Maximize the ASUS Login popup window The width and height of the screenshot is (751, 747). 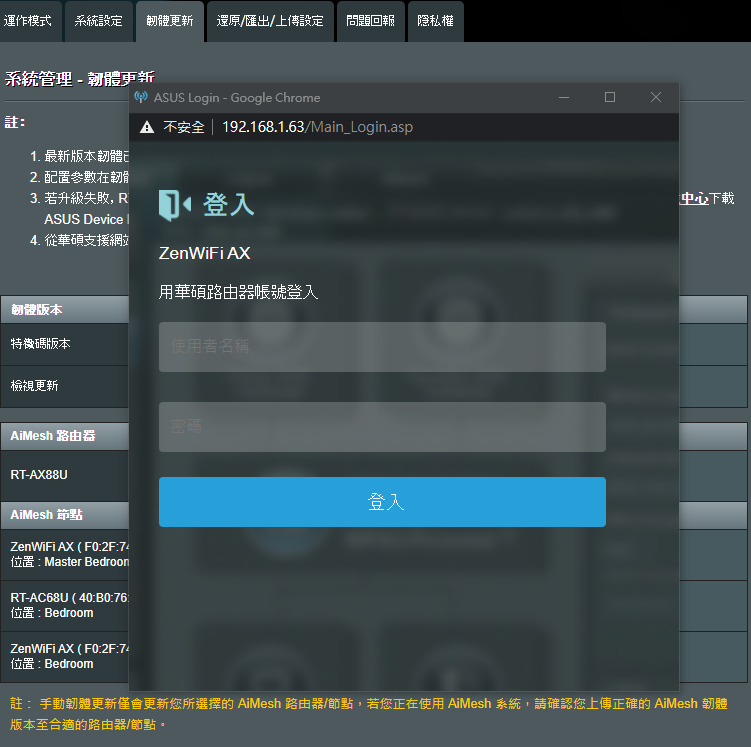pyautogui.click(x=610, y=97)
